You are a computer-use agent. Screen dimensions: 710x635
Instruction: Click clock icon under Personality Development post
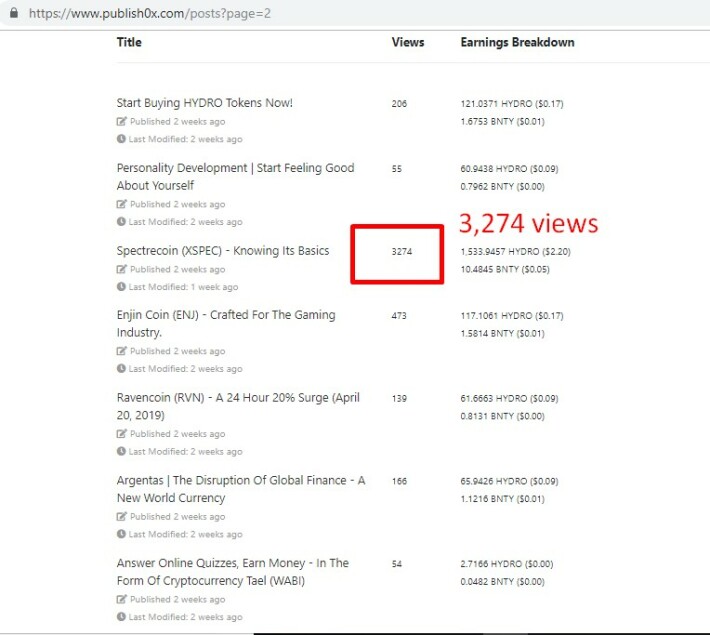[121, 221]
